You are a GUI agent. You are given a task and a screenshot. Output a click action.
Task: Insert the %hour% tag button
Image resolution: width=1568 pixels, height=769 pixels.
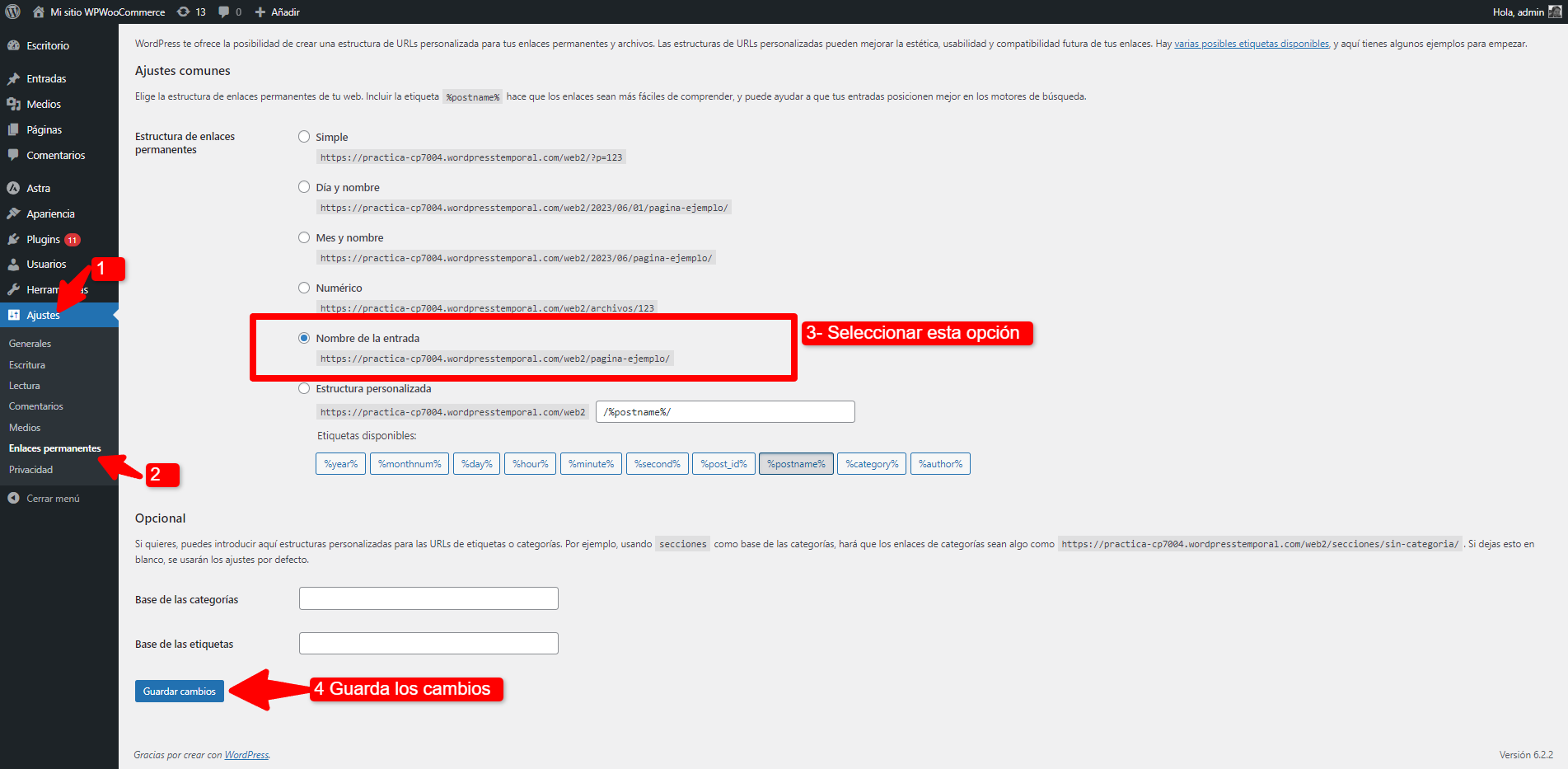tap(530, 464)
